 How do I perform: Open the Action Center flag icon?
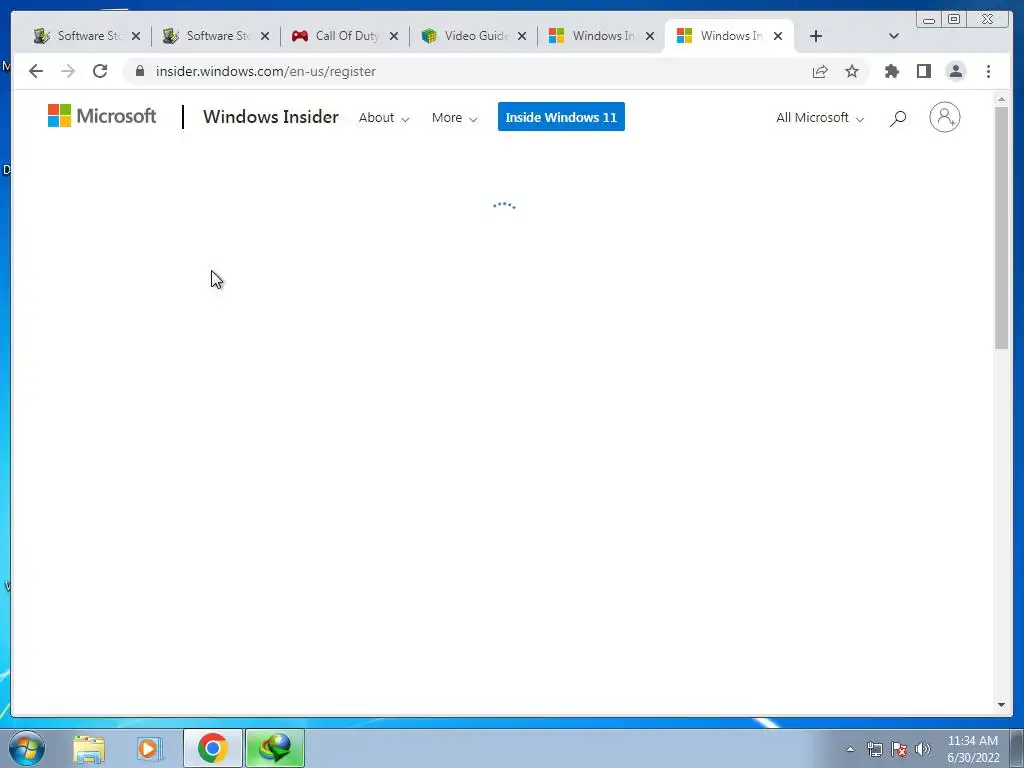[x=899, y=749]
